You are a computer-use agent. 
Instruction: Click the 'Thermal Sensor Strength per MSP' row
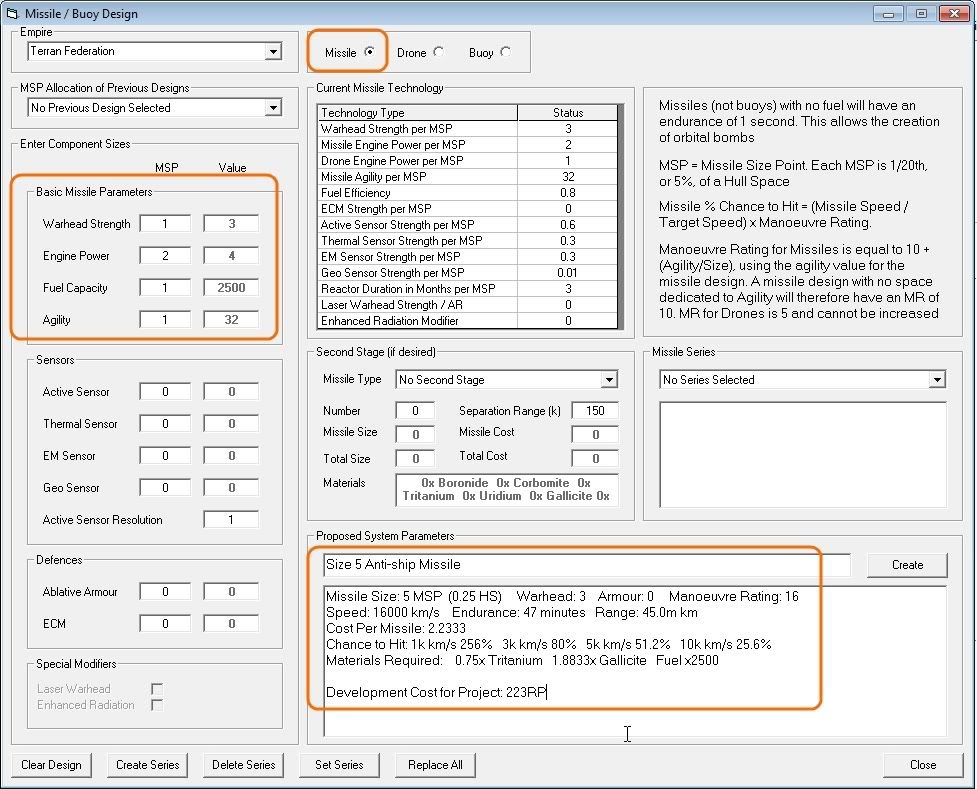click(468, 241)
